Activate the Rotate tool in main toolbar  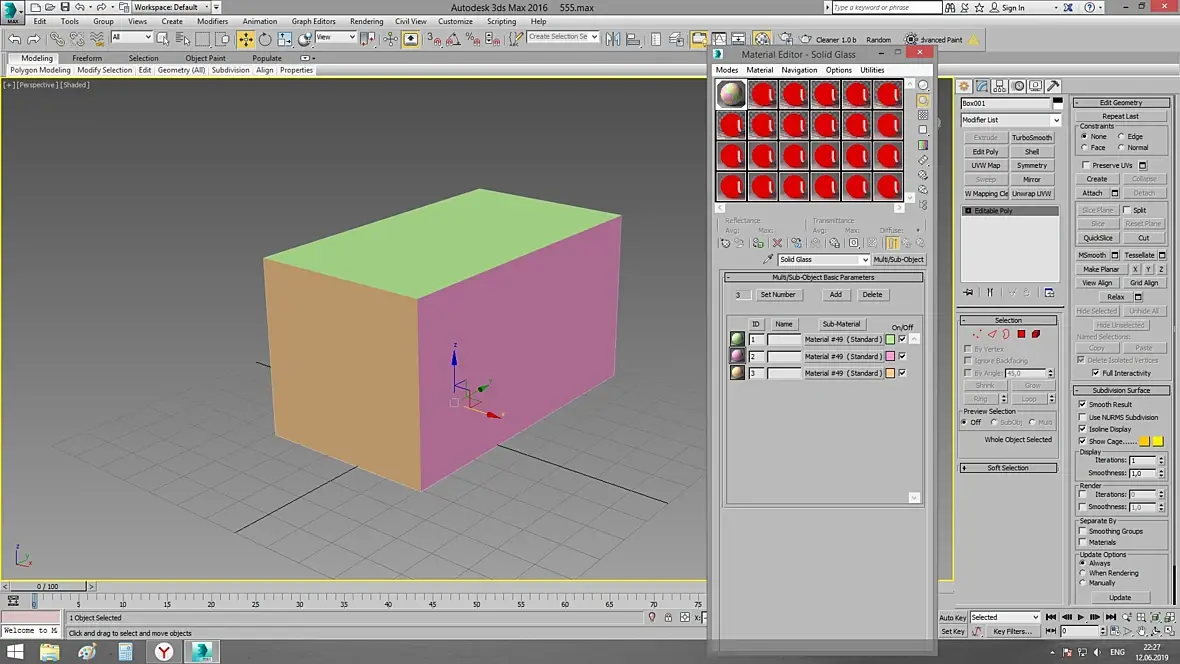pyautogui.click(x=265, y=39)
